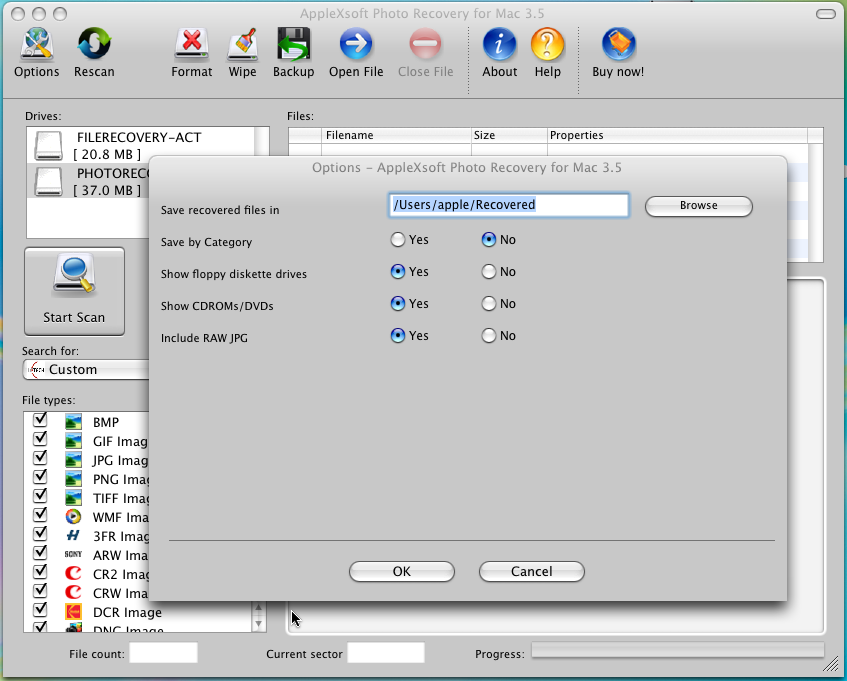Click the Size column header
Viewport: 847px width, 681px height.
(509, 136)
